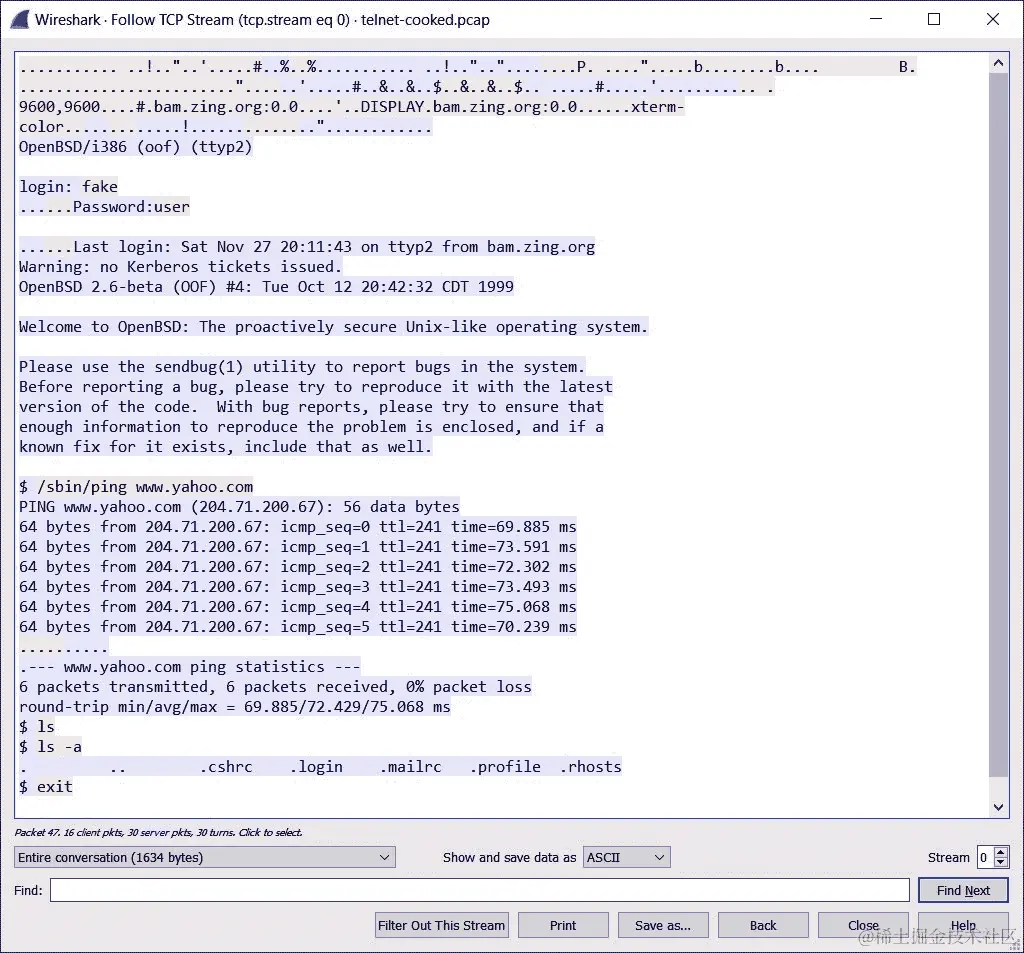Screen dimensions: 1024x953
Task: Click the 'OpenBSD/i386 (oof) (ttyp2)' line
Action: tap(135, 147)
